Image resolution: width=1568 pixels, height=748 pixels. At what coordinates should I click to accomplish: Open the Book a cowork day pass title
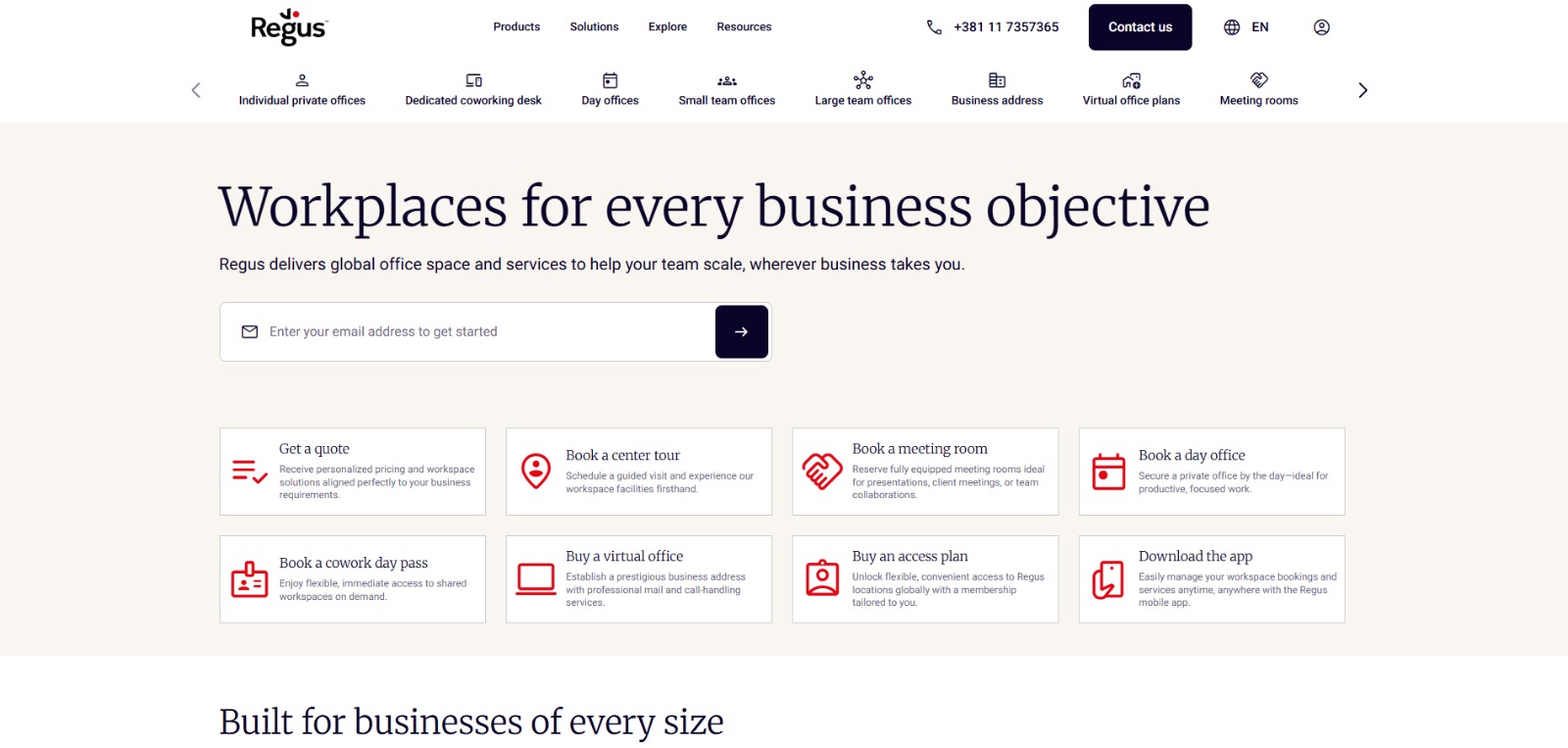pyautogui.click(x=354, y=564)
